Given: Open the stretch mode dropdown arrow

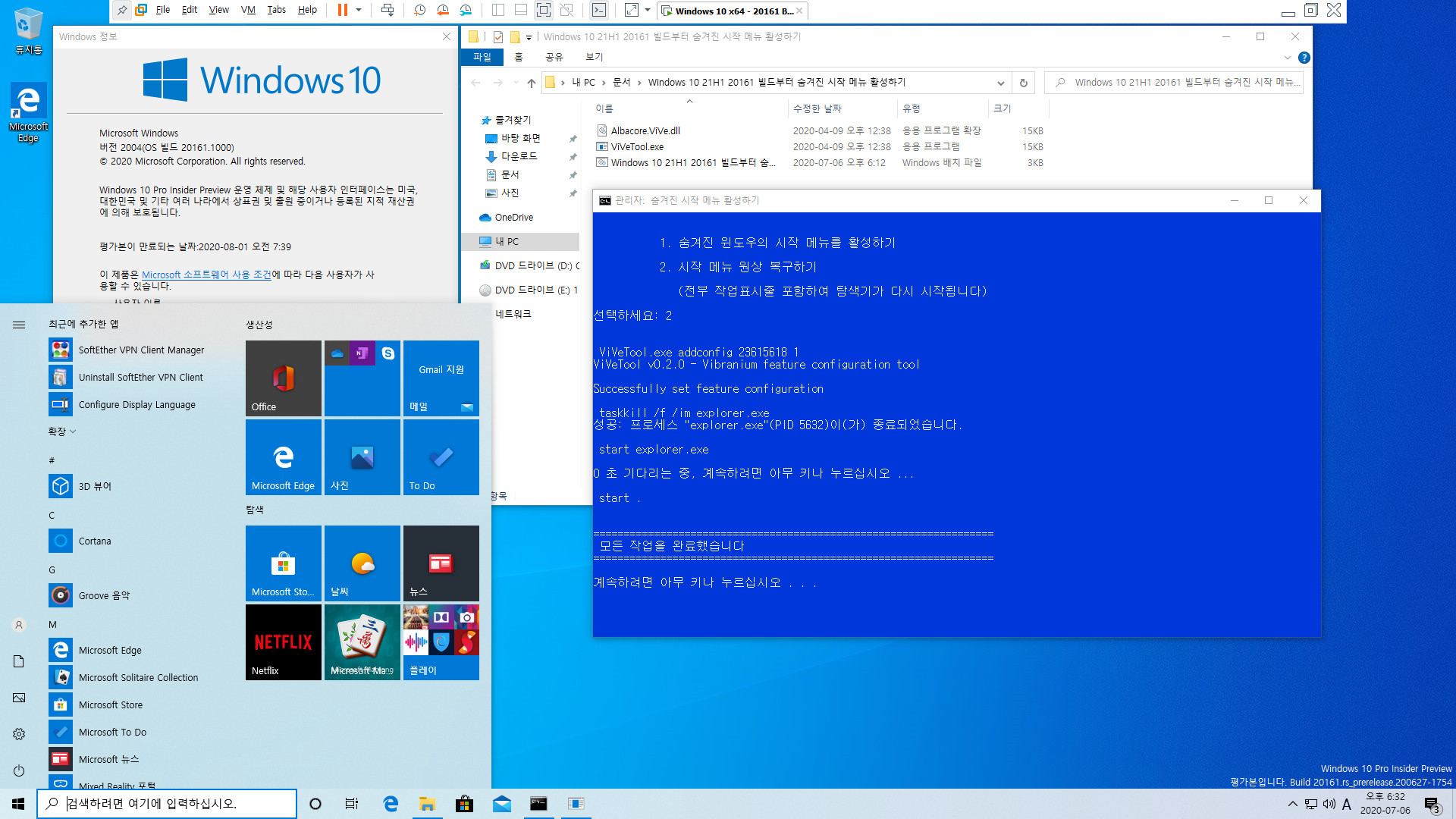Looking at the screenshot, I should pyautogui.click(x=647, y=10).
